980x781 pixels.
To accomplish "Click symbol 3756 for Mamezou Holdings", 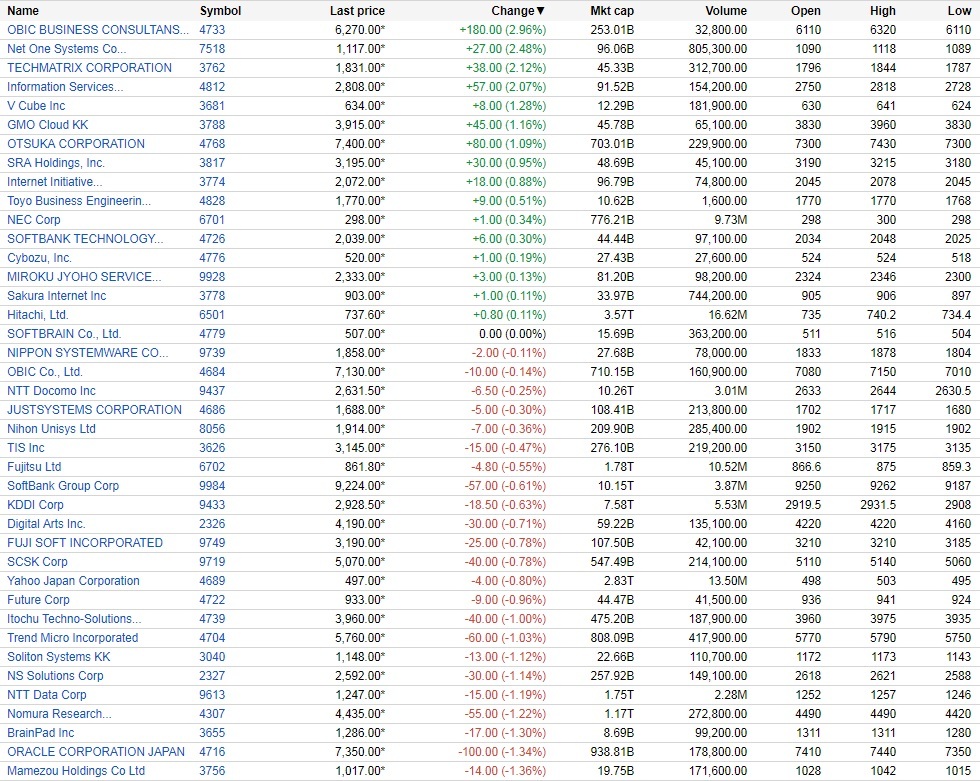I will point(212,770).
